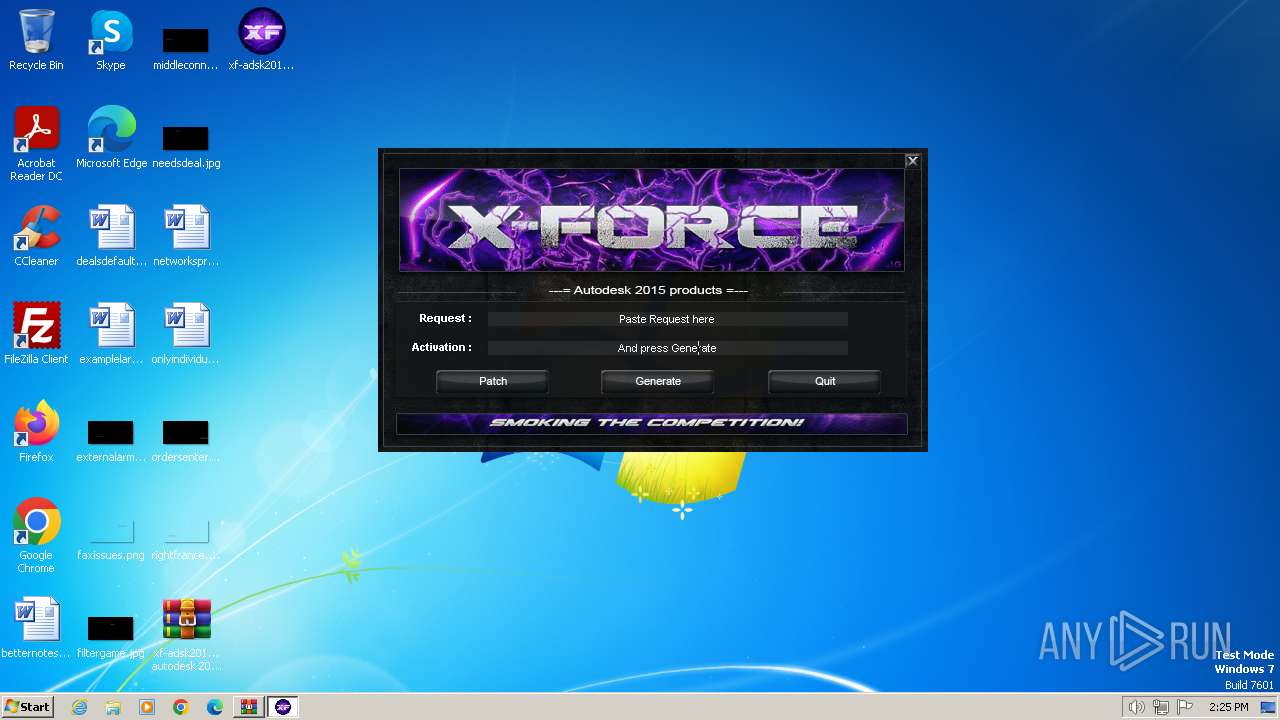The height and width of the screenshot is (720, 1280).
Task: Switch to WinRAR taskbar window
Action: [248, 707]
